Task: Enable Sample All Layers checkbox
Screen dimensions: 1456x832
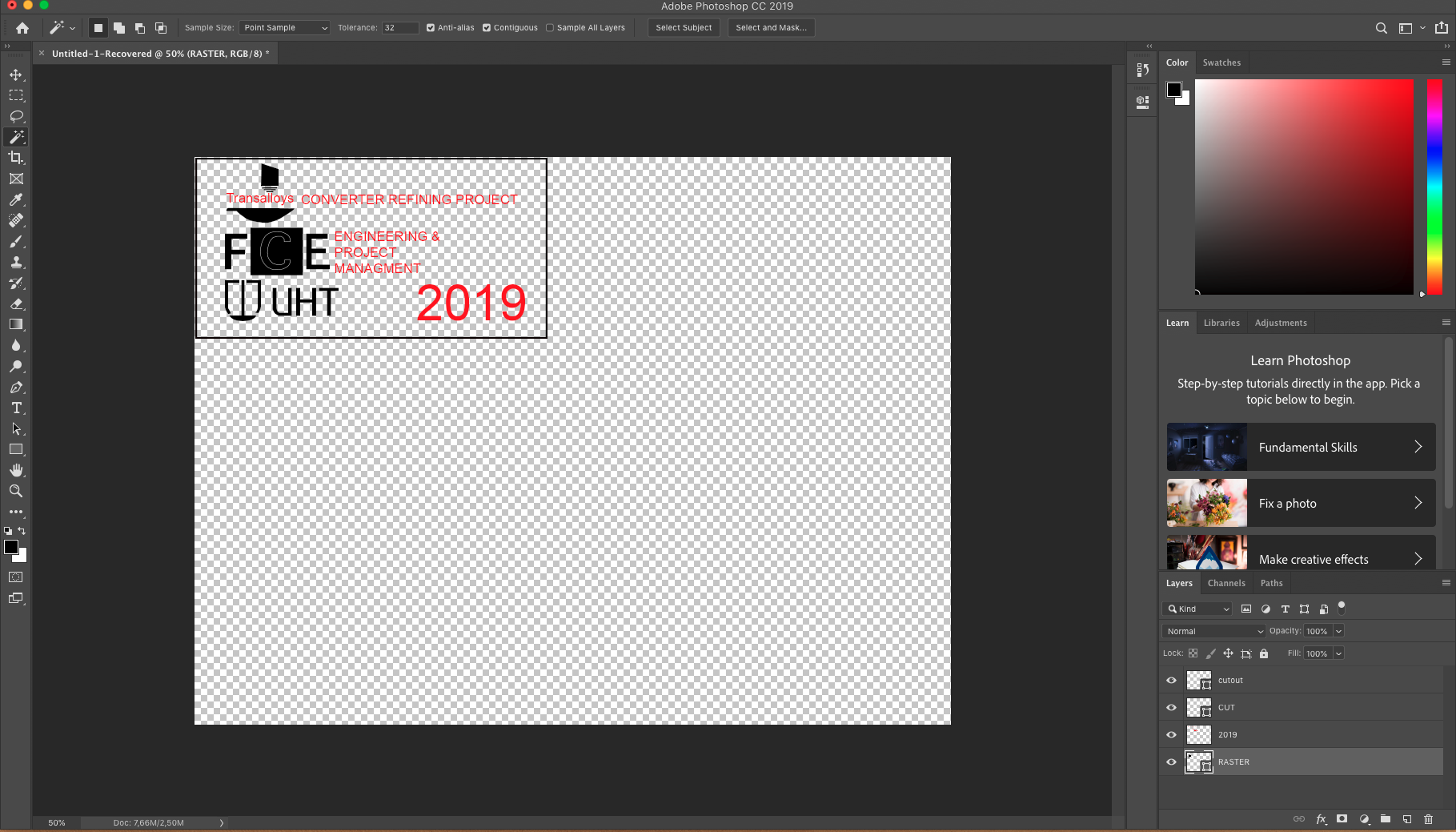Action: (550, 28)
